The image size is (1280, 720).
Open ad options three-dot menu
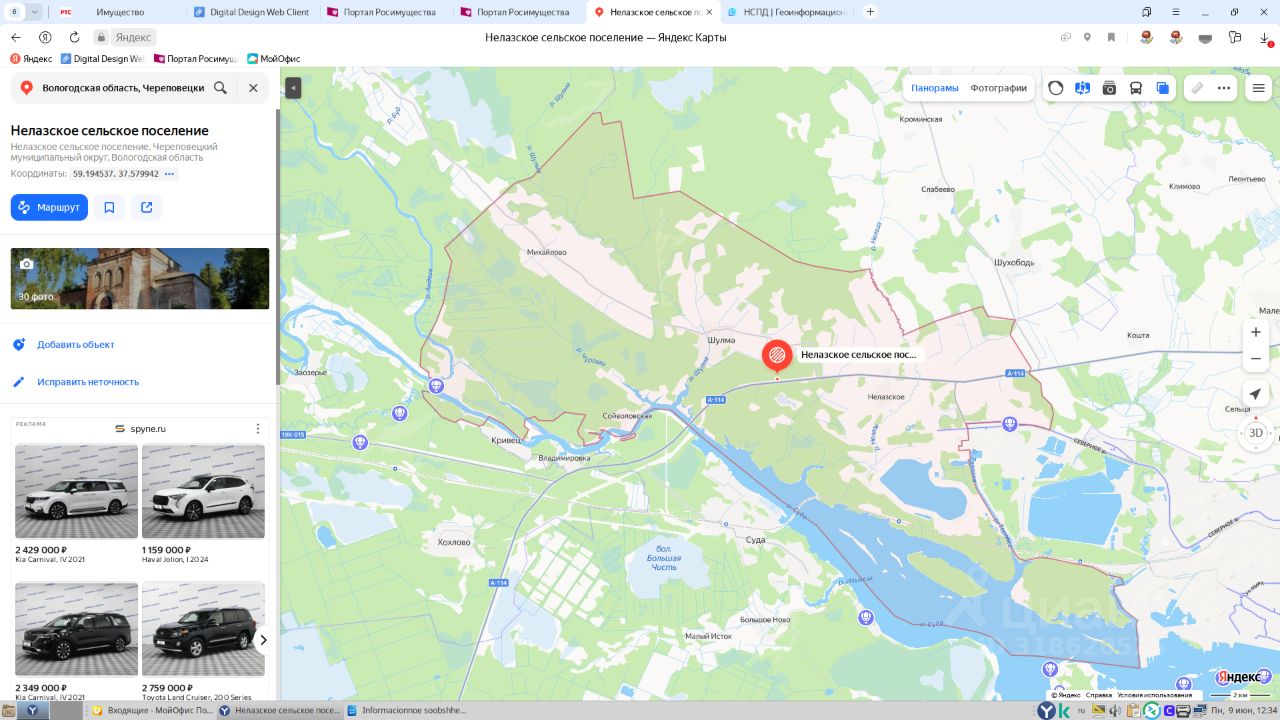click(257, 429)
